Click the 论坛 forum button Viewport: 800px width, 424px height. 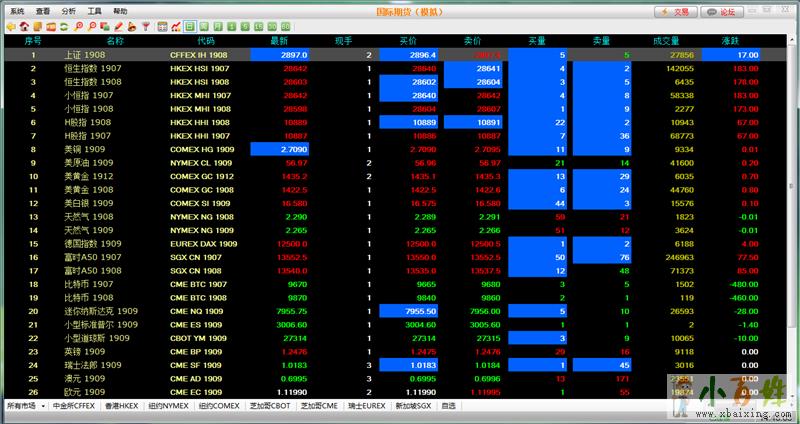[734, 12]
